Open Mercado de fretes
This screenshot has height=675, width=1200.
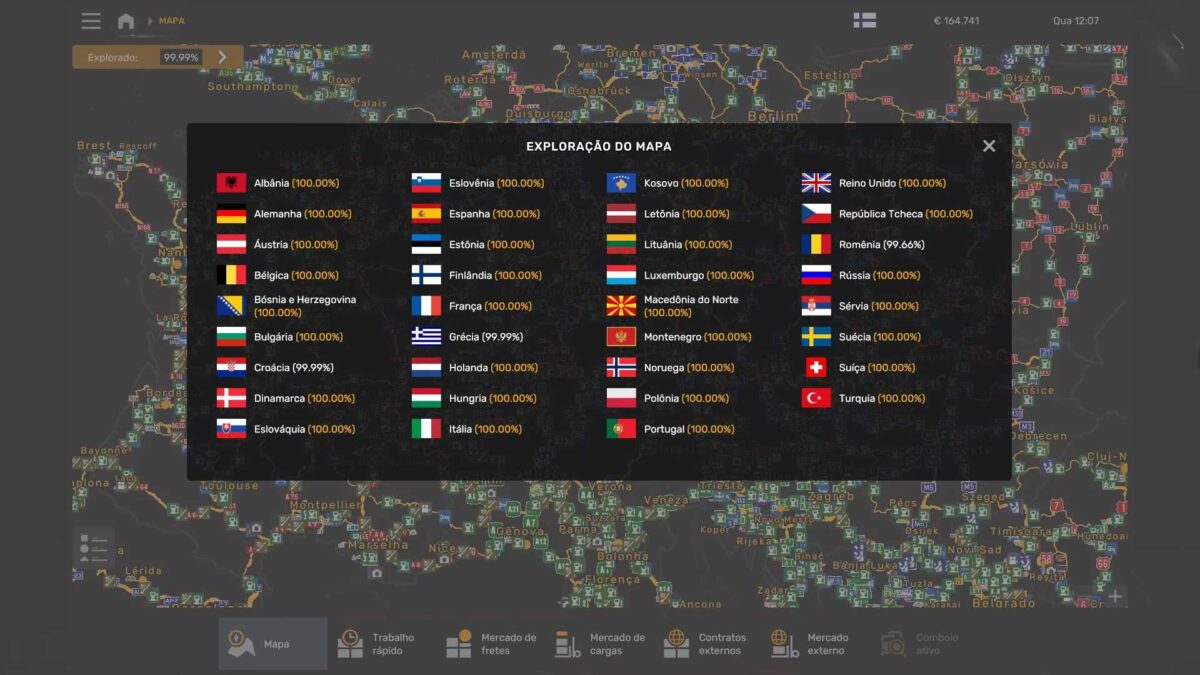point(492,644)
